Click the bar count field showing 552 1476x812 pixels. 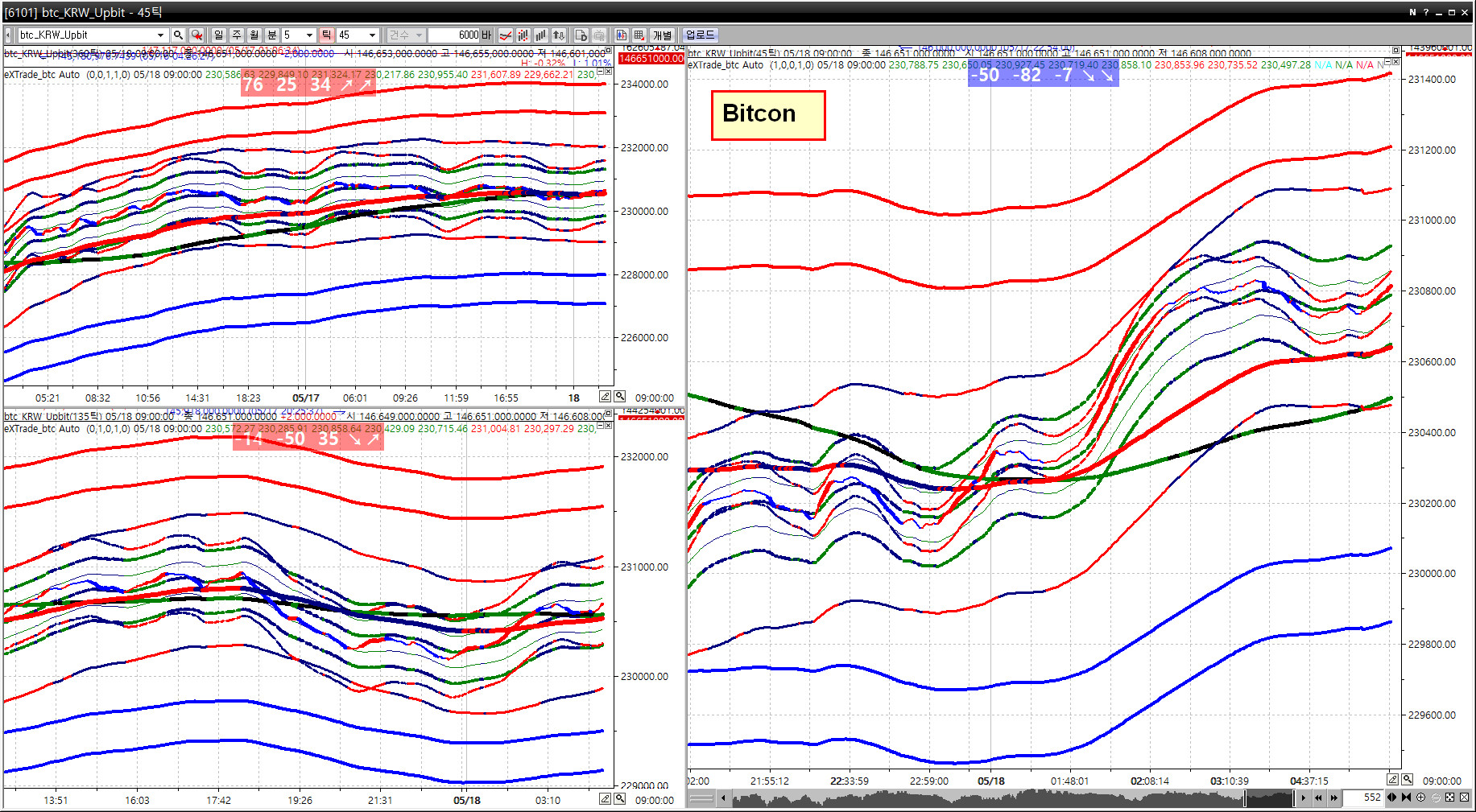(x=1365, y=798)
